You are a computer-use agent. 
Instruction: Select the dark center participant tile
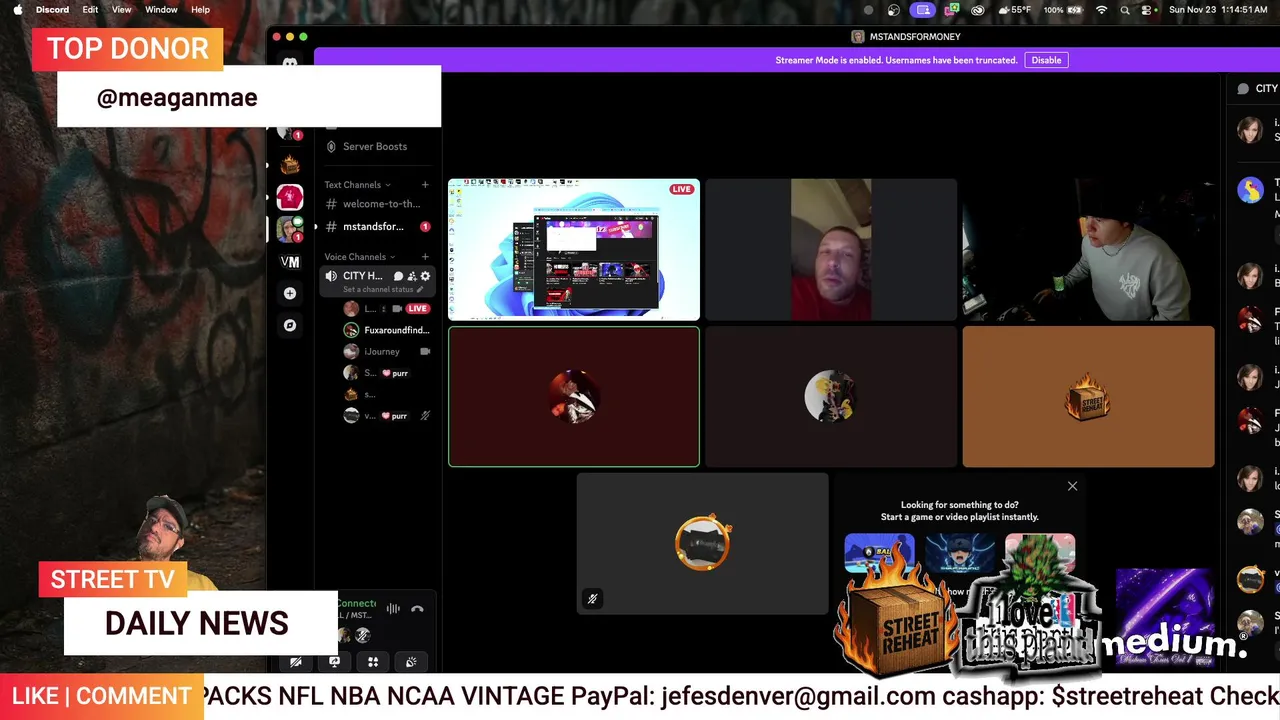click(831, 397)
